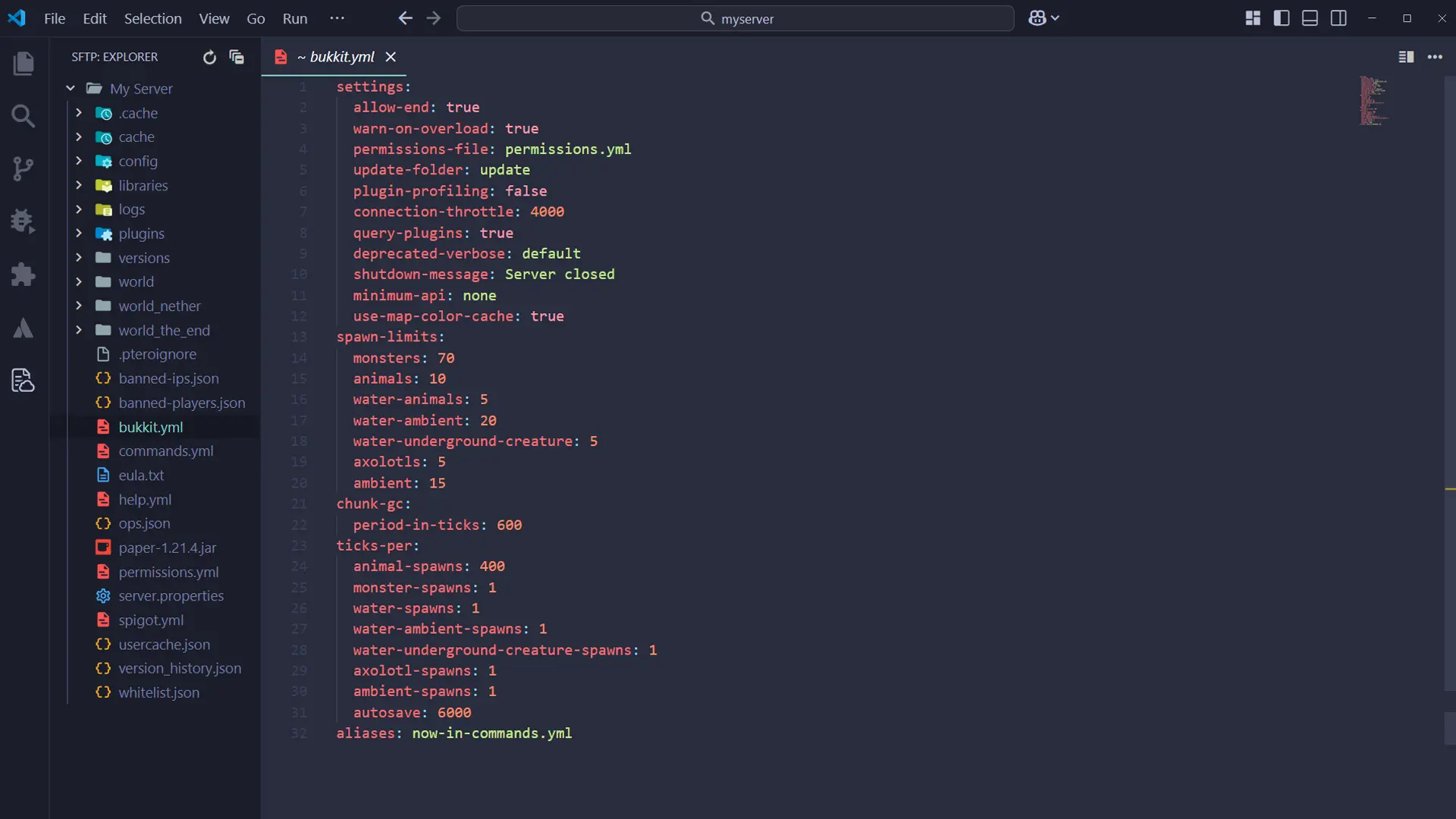Refresh the SFTP Explorer tree

[x=209, y=57]
